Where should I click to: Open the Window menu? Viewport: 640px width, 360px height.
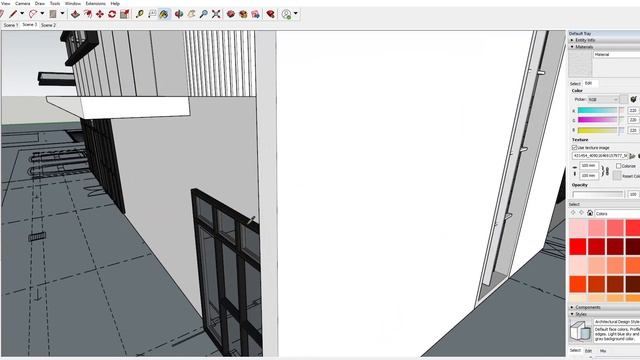pos(73,3)
